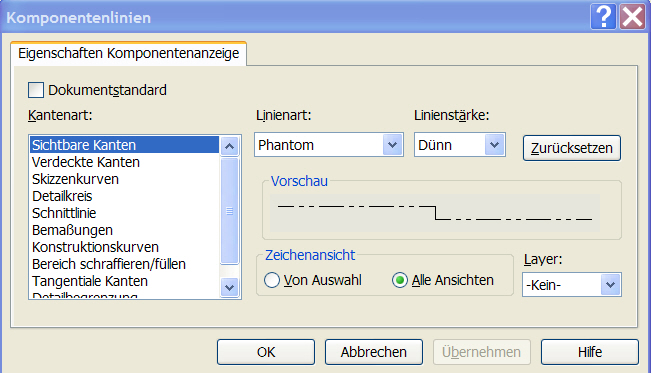Click the Hilfe button

(x=590, y=352)
